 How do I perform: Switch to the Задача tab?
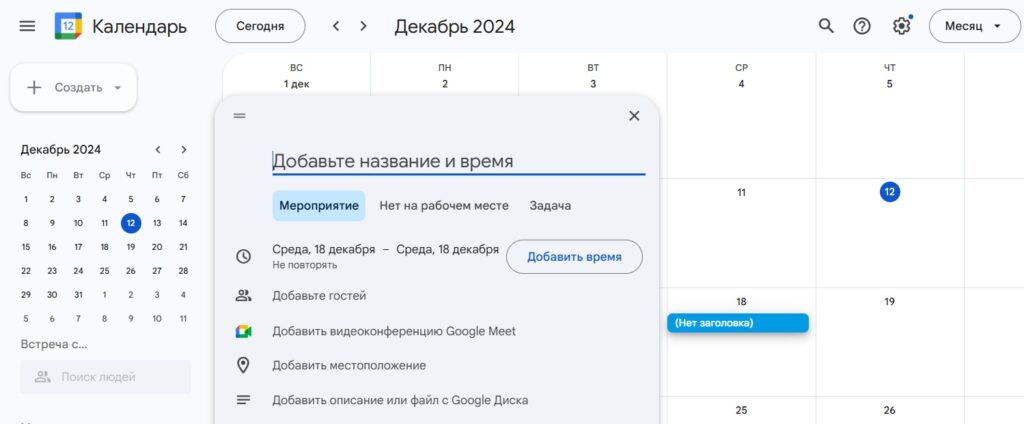tap(550, 205)
